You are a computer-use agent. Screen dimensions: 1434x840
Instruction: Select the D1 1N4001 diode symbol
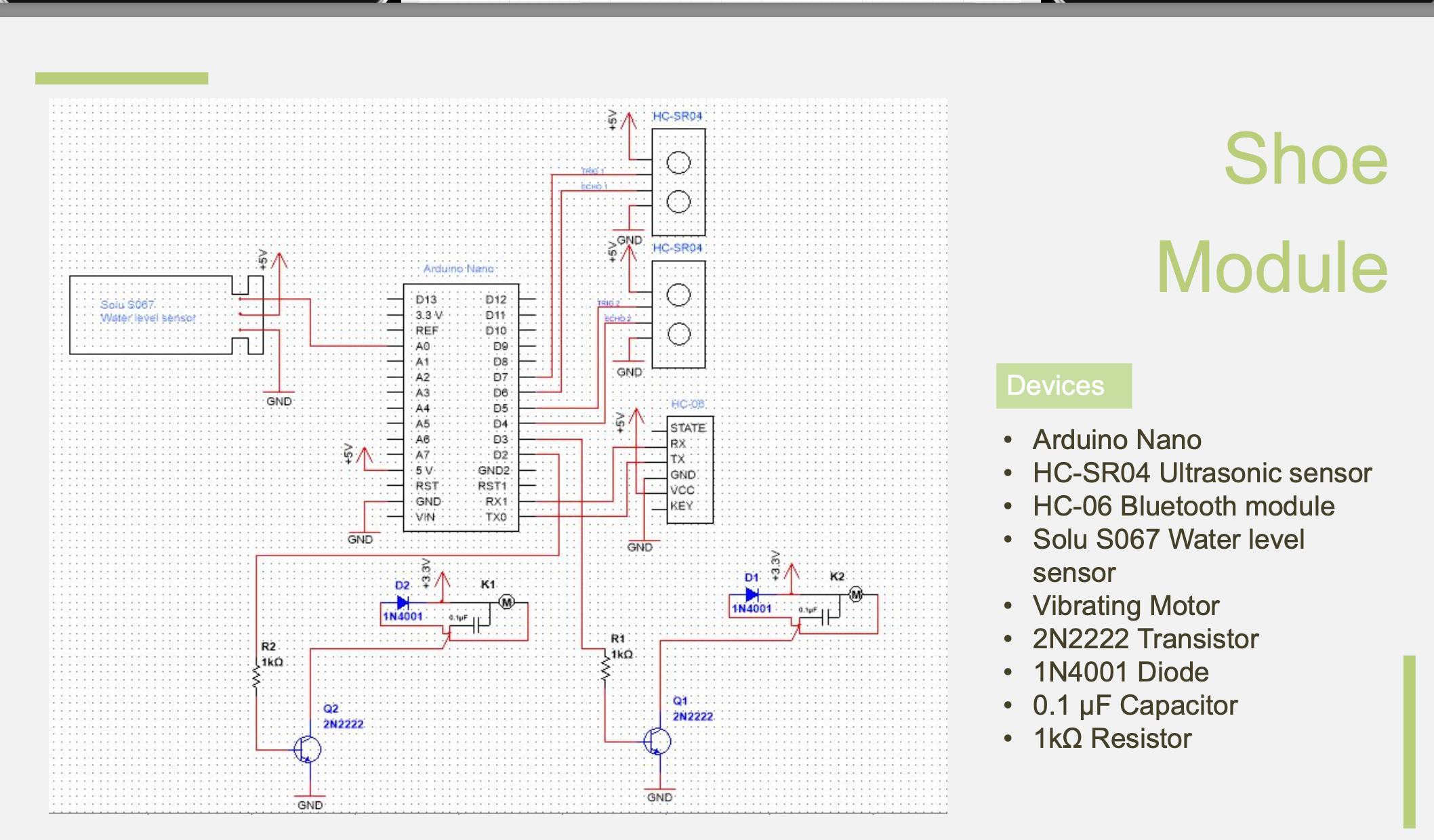coord(752,595)
